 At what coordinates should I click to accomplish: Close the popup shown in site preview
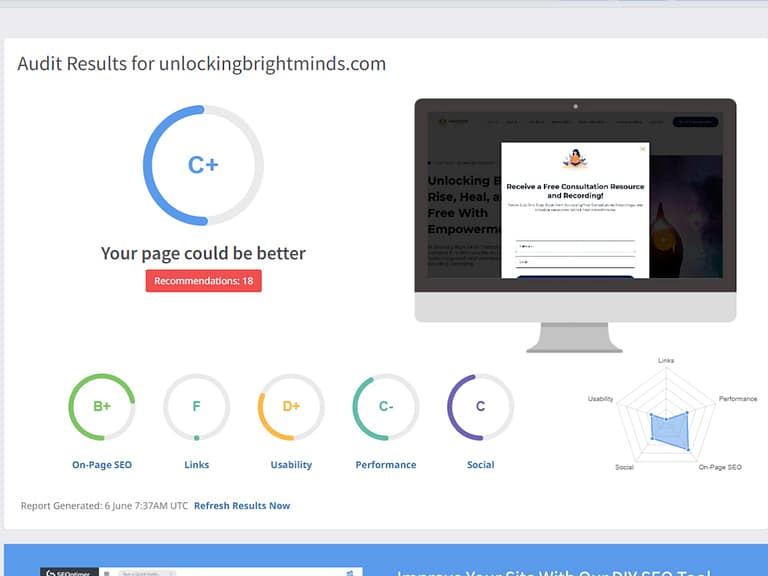[x=642, y=149]
